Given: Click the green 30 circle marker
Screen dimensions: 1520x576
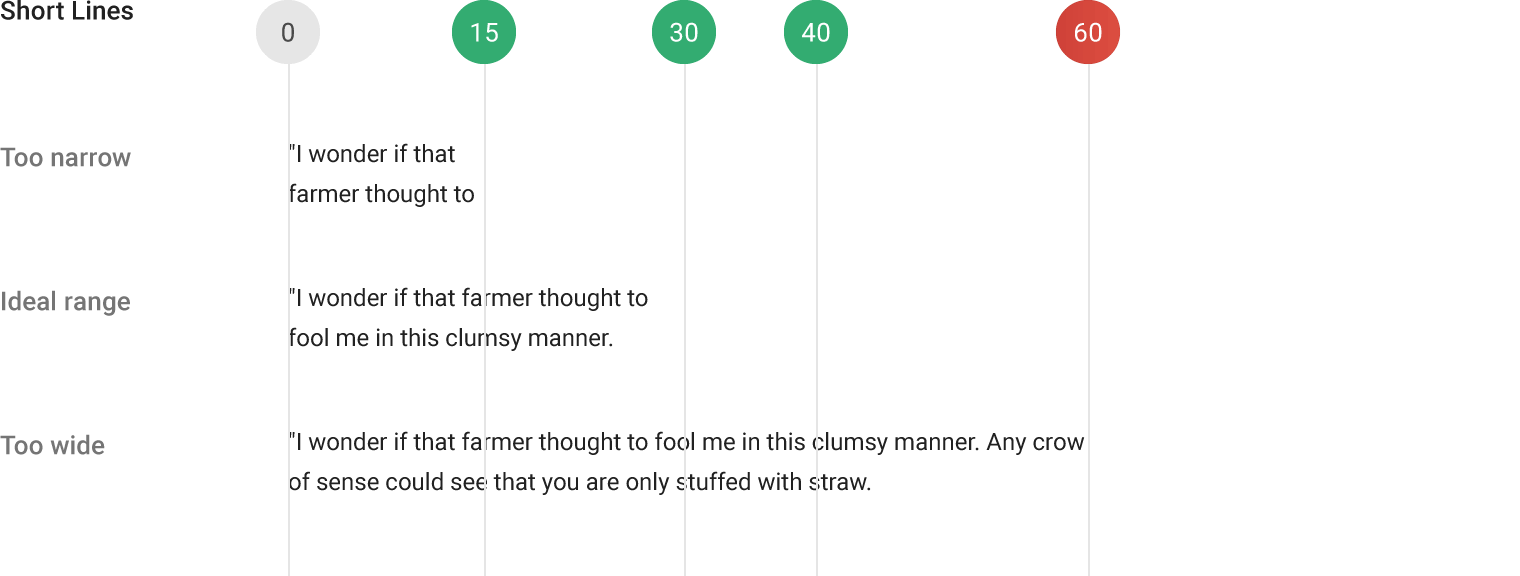Looking at the screenshot, I should point(684,33).
